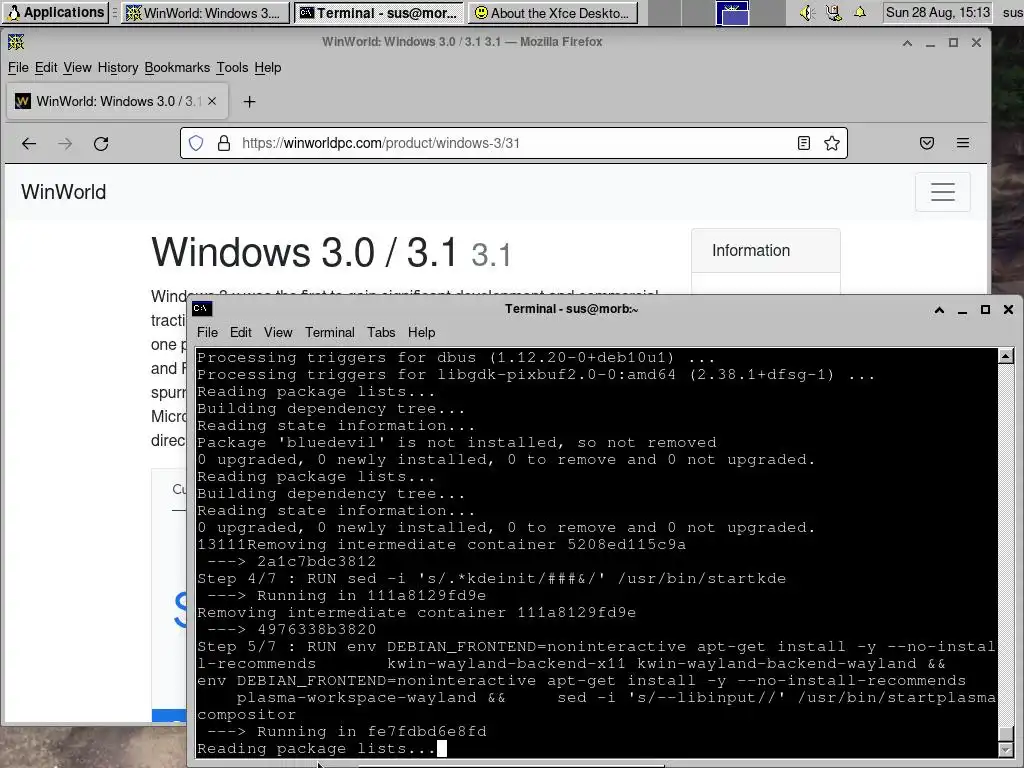Open Firefox Bookmarks menu
The width and height of the screenshot is (1024, 768).
[x=177, y=67]
